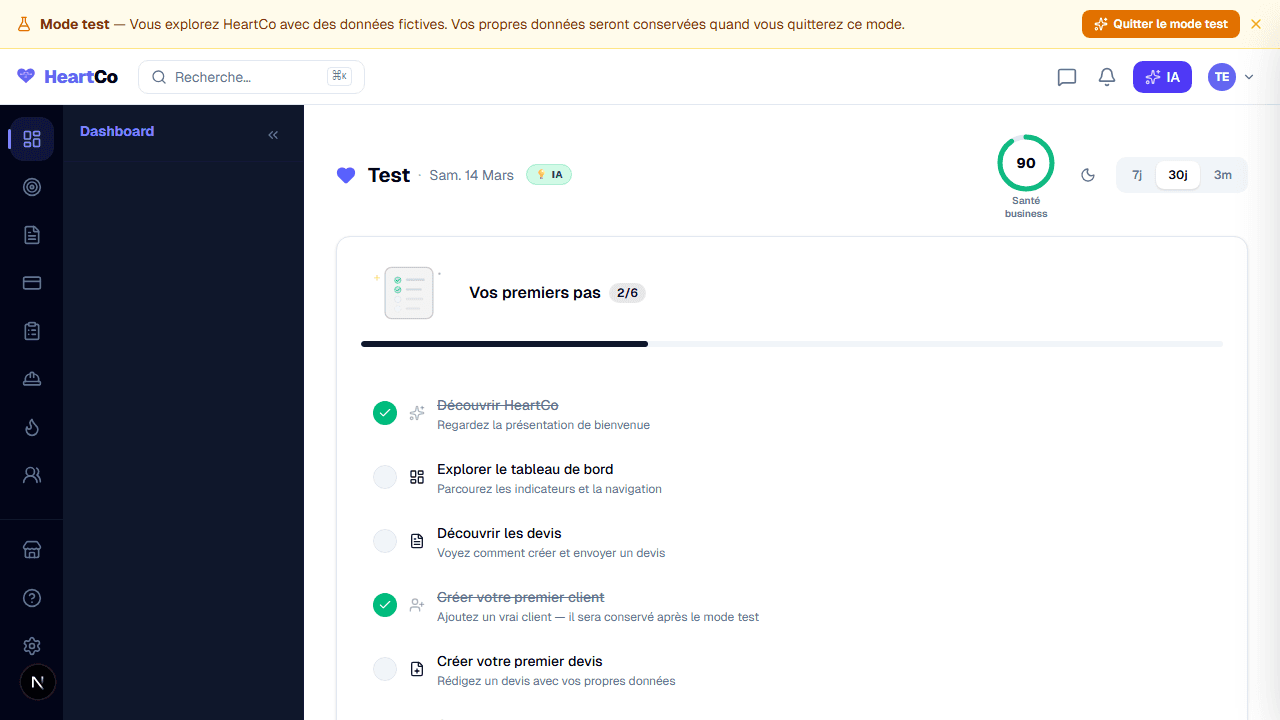Open the purple IA assistant button
This screenshot has height=720, width=1280.
coord(1162,77)
